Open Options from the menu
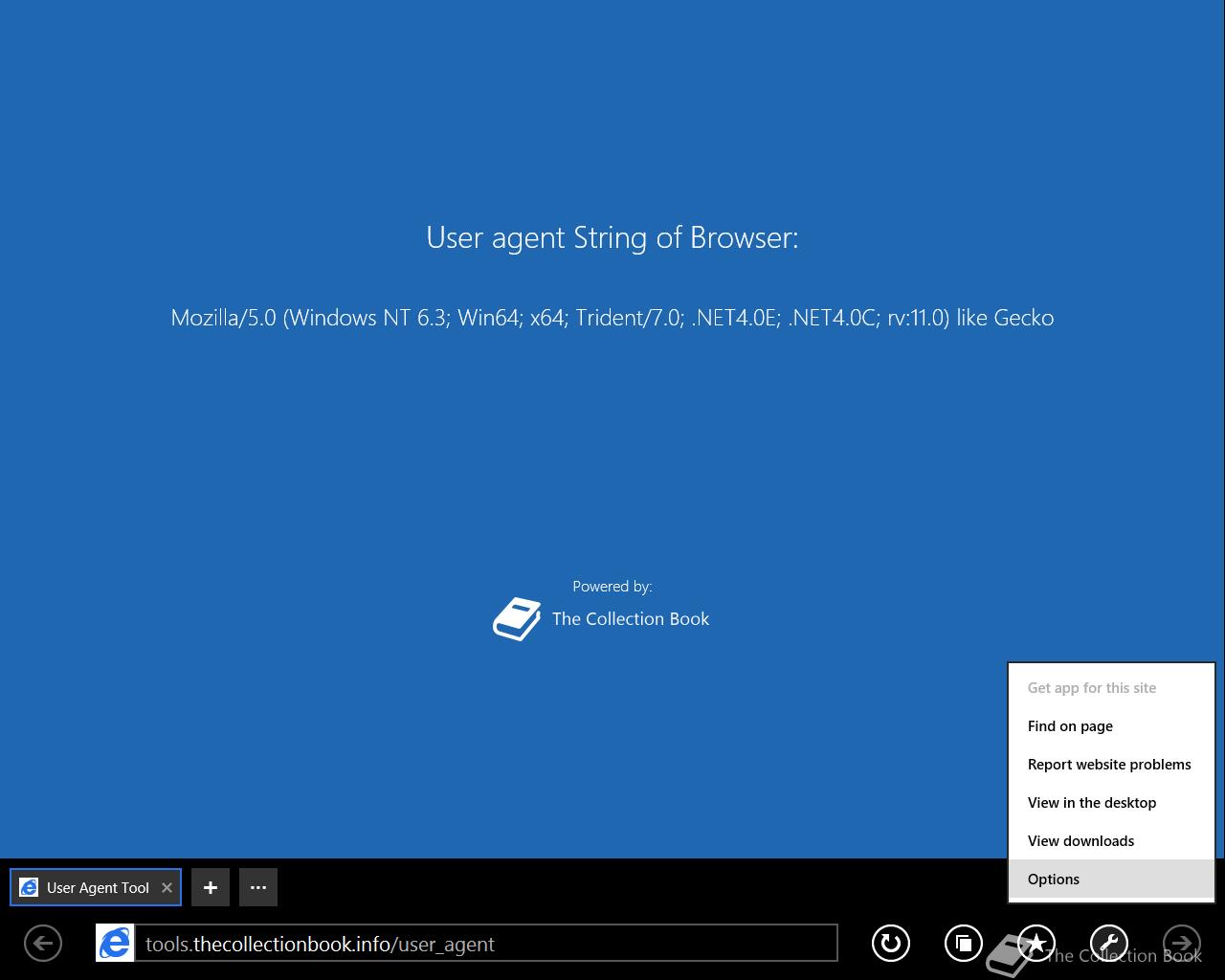The image size is (1225, 980). coord(1111,880)
